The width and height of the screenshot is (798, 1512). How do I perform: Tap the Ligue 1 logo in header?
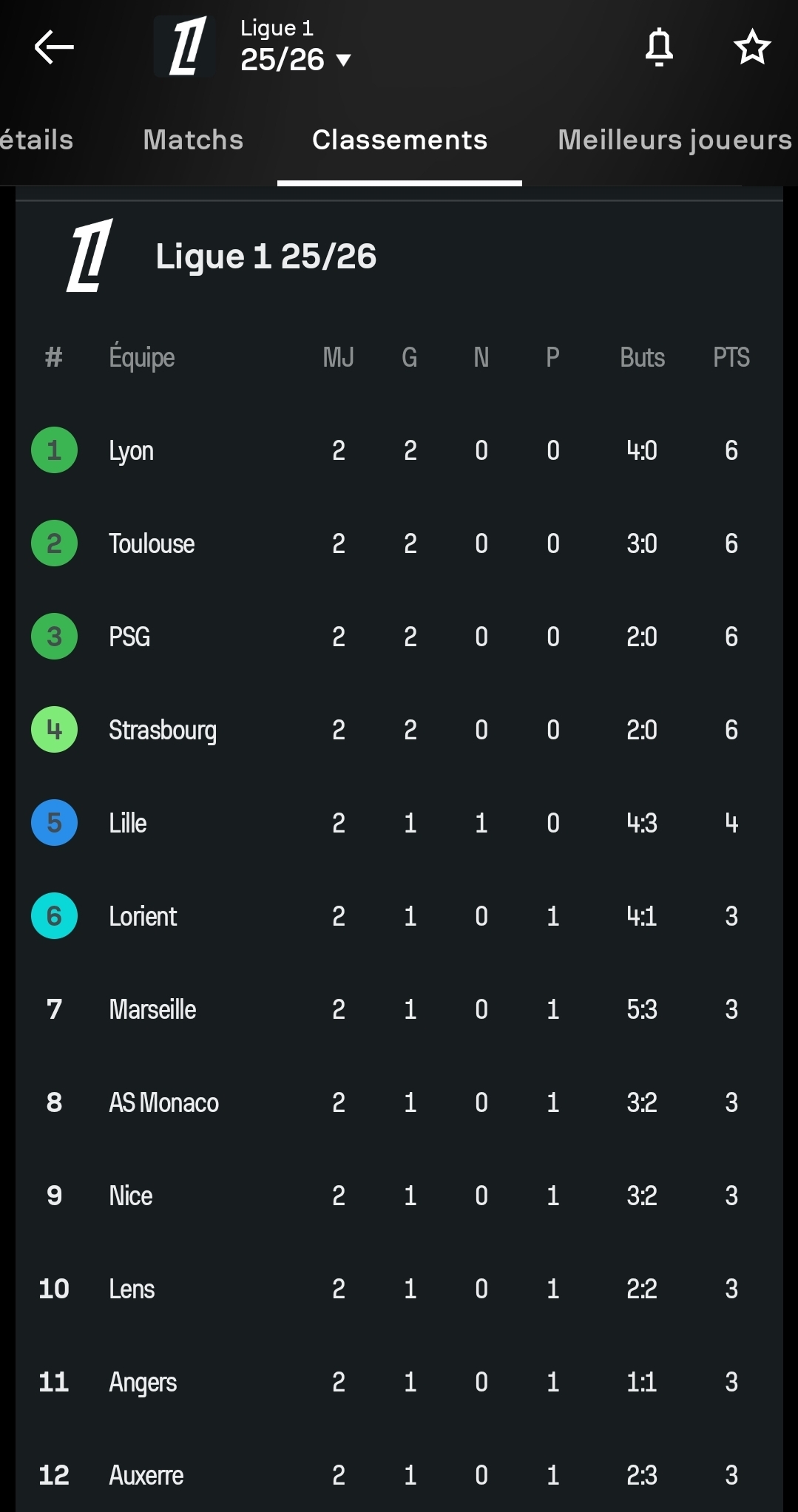click(x=186, y=47)
